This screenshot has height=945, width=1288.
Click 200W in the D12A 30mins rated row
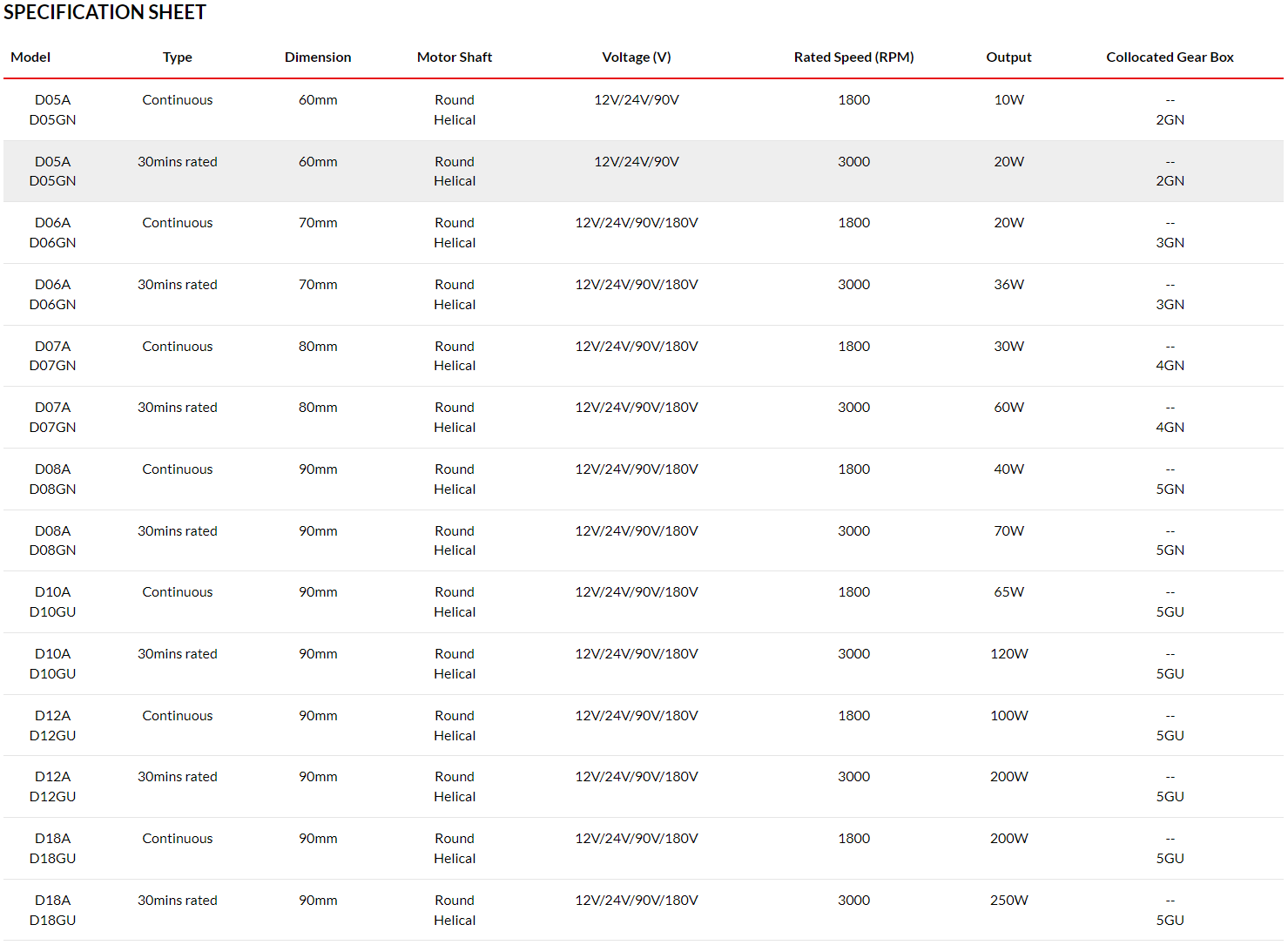coord(1009,776)
